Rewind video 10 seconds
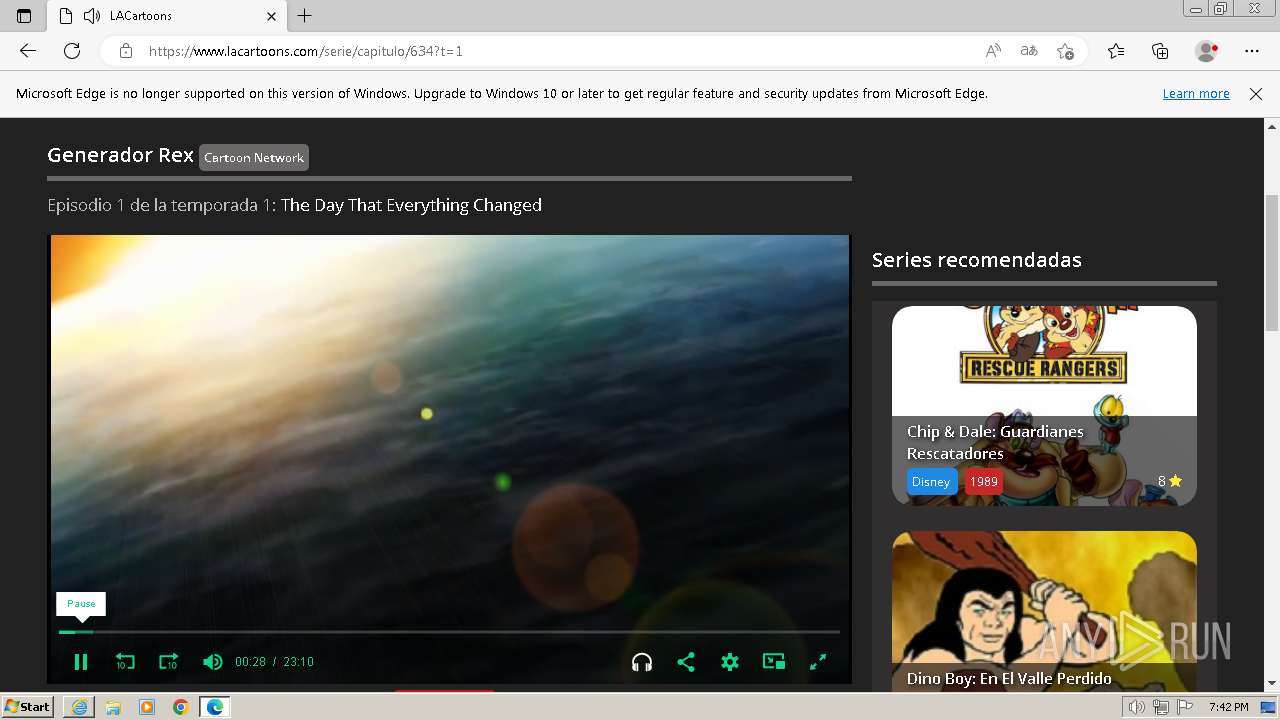 coord(125,662)
